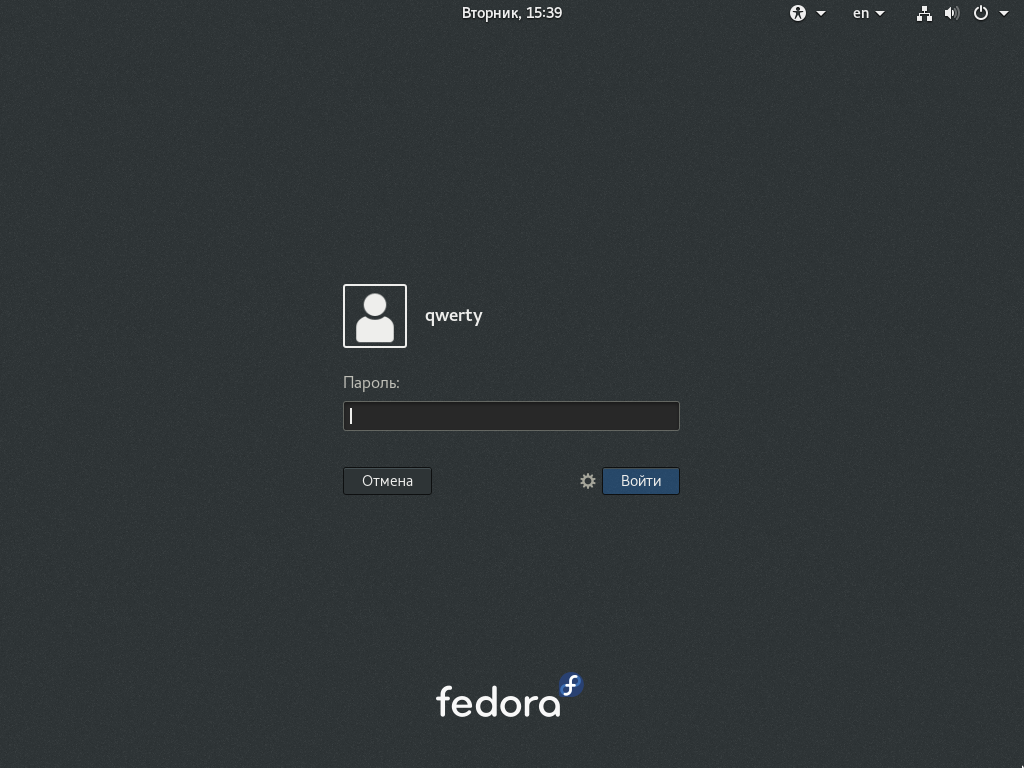
Task: Click the volume speaker icon
Action: tap(952, 13)
